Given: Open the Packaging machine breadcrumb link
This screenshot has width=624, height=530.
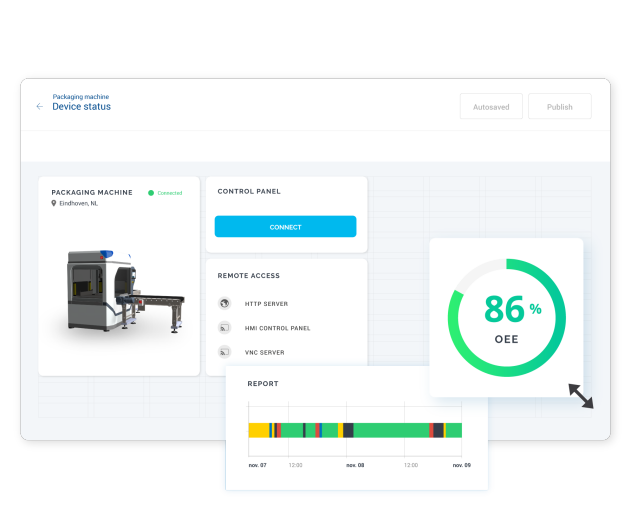Looking at the screenshot, I should coord(81,97).
